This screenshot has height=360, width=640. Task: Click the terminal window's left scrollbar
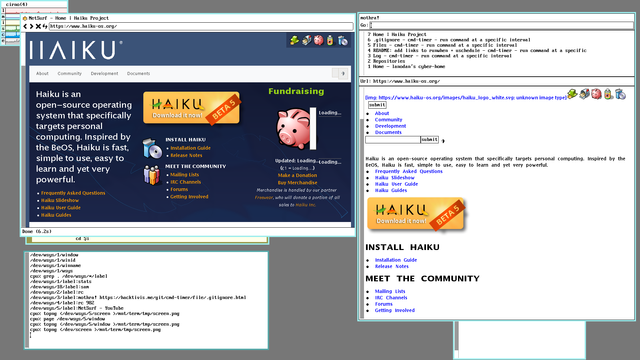coord(27,300)
